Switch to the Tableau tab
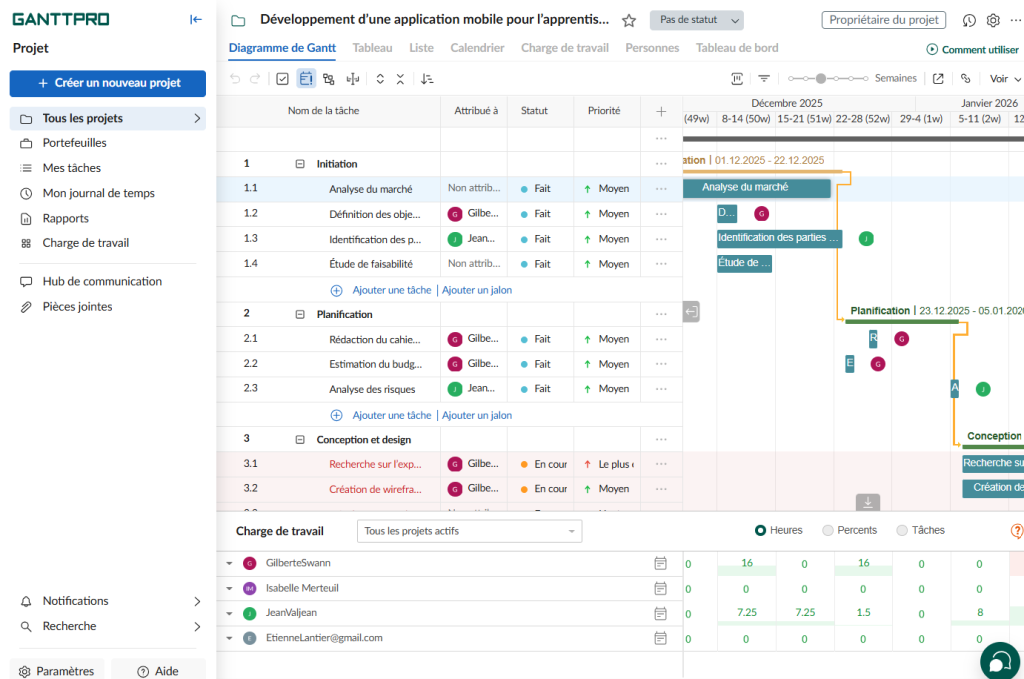This screenshot has height=679, width=1024. click(x=372, y=48)
